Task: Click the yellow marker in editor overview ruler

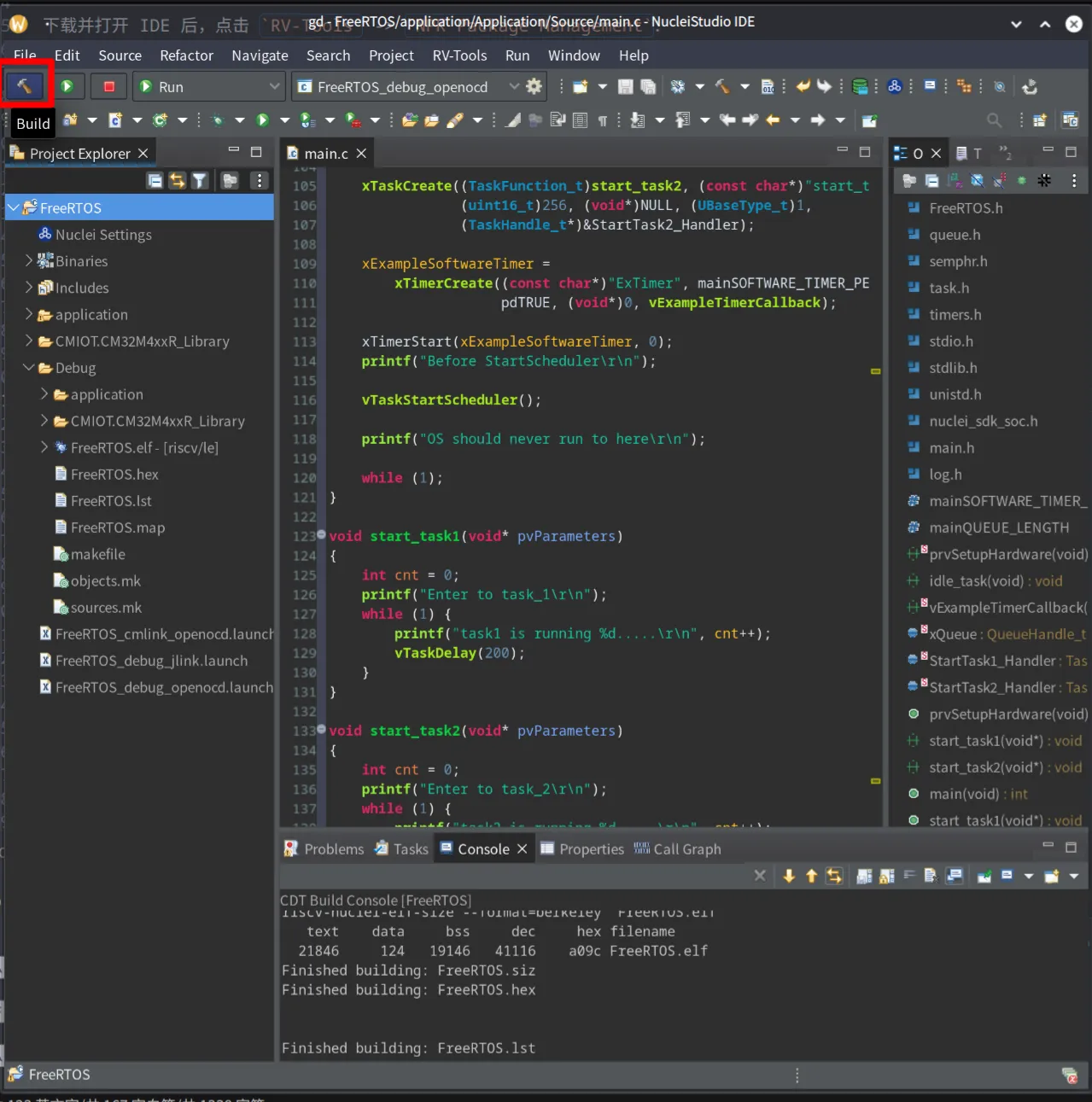Action: pos(875,371)
